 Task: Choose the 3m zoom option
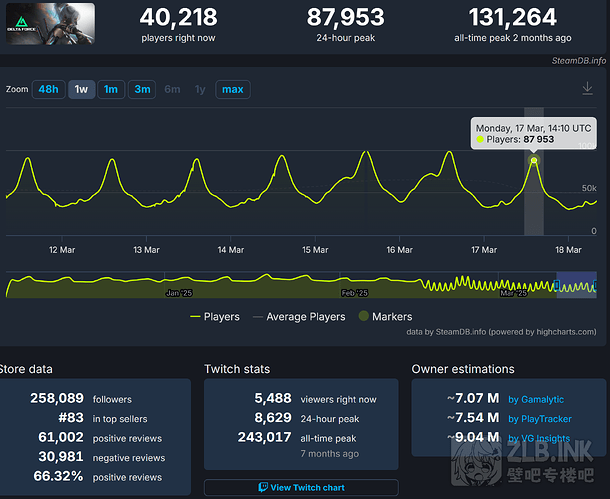pos(143,90)
